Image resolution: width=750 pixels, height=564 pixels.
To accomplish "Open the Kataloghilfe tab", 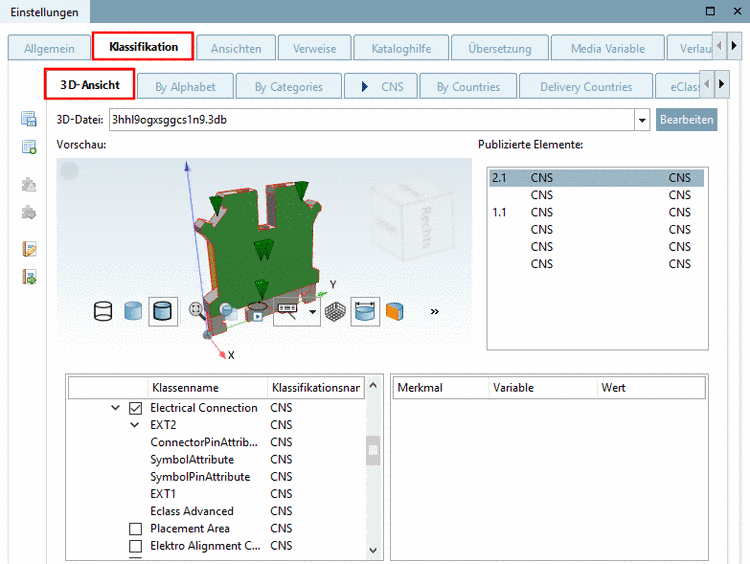I will [x=401, y=48].
